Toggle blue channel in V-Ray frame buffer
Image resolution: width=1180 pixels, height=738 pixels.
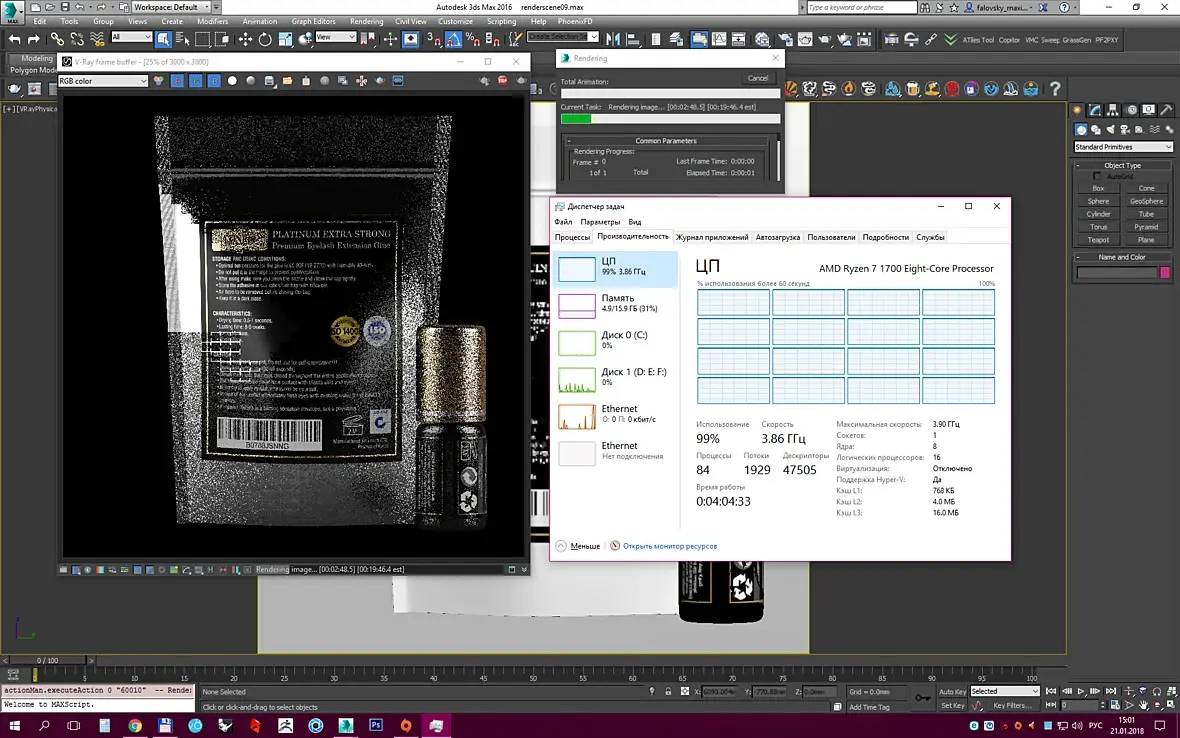[x=214, y=81]
